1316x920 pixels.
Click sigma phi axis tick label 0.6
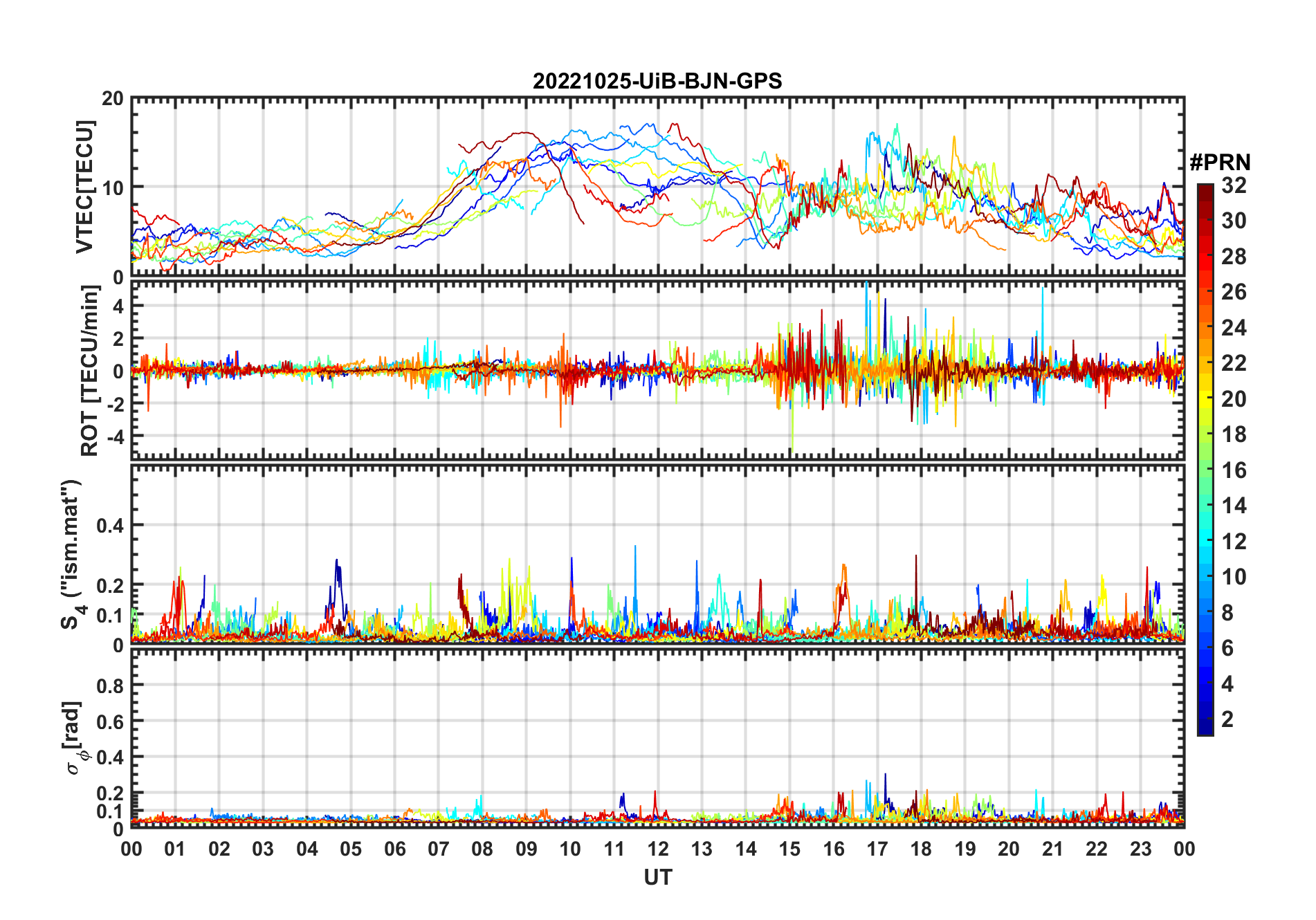pyautogui.click(x=111, y=721)
